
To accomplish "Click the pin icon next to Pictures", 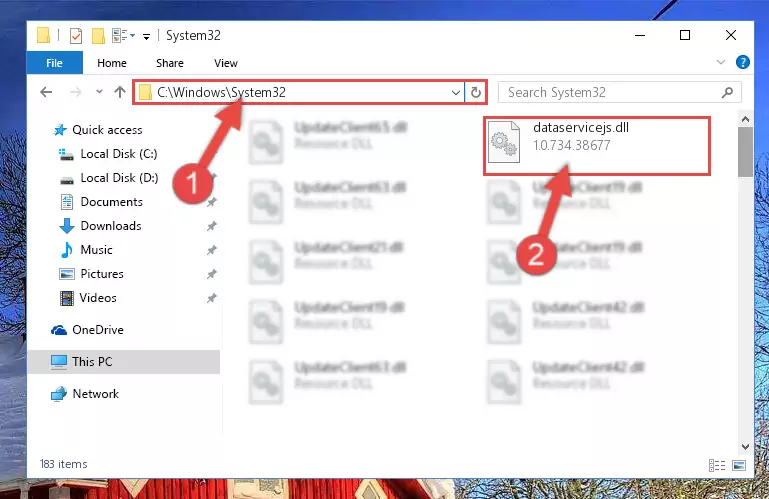I will pyautogui.click(x=211, y=274).
